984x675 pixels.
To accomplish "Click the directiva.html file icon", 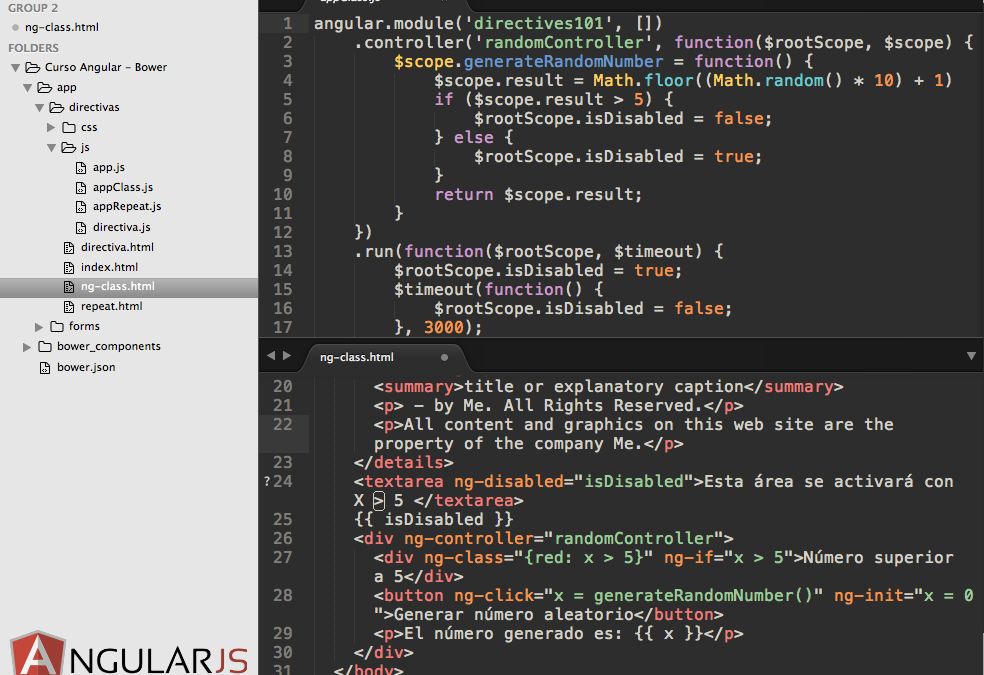I will coord(69,248).
